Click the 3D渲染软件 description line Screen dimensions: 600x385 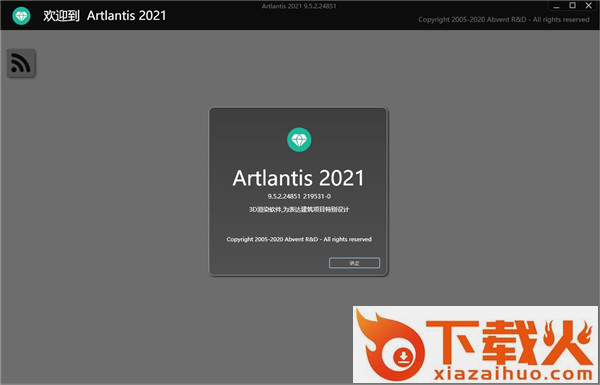(x=299, y=209)
